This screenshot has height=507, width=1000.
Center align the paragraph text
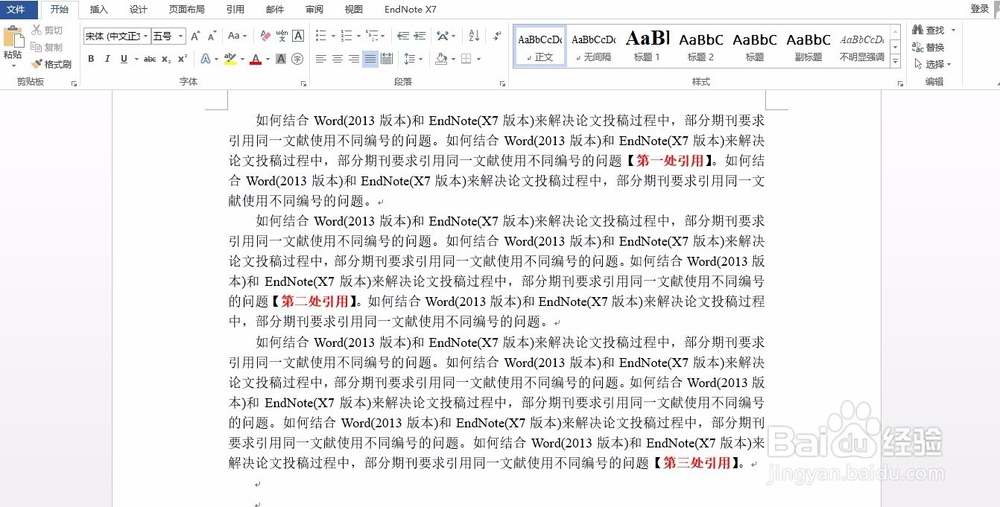coord(337,59)
